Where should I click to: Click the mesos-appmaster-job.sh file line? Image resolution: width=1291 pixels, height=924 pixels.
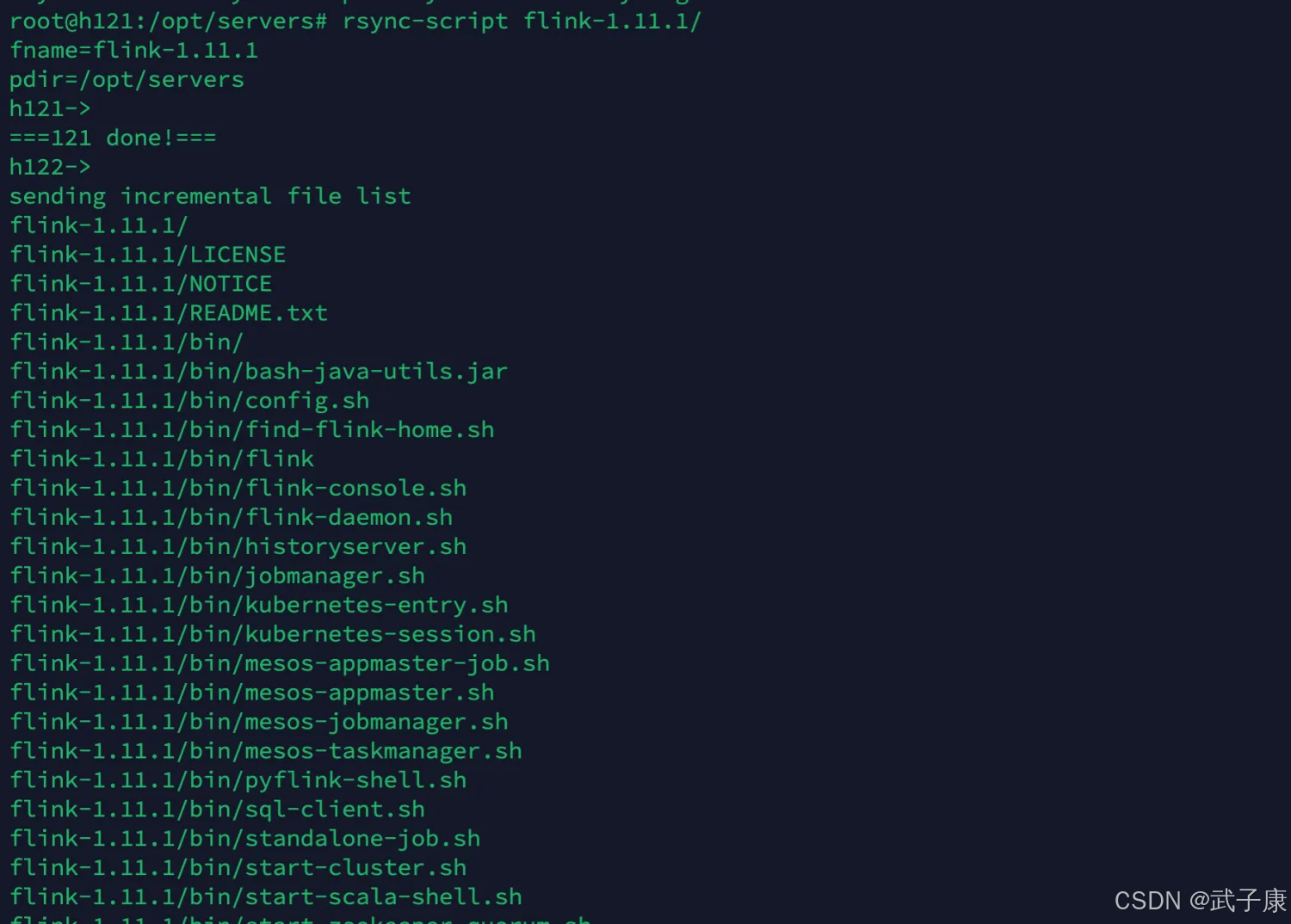point(279,664)
